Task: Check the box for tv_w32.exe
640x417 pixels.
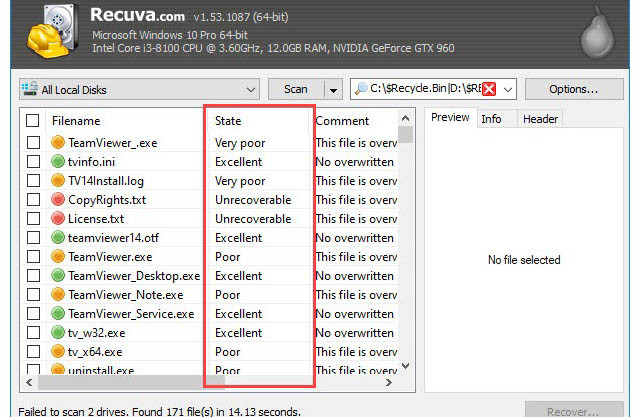Action: point(33,333)
